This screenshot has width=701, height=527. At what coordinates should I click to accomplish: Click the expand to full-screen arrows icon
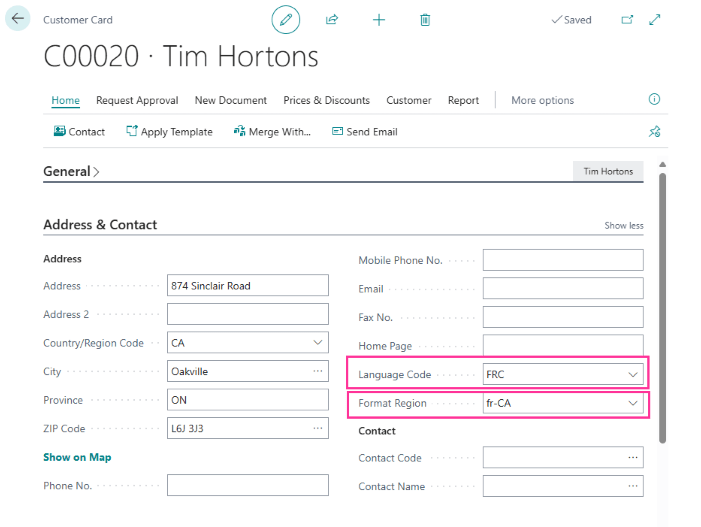point(655,20)
